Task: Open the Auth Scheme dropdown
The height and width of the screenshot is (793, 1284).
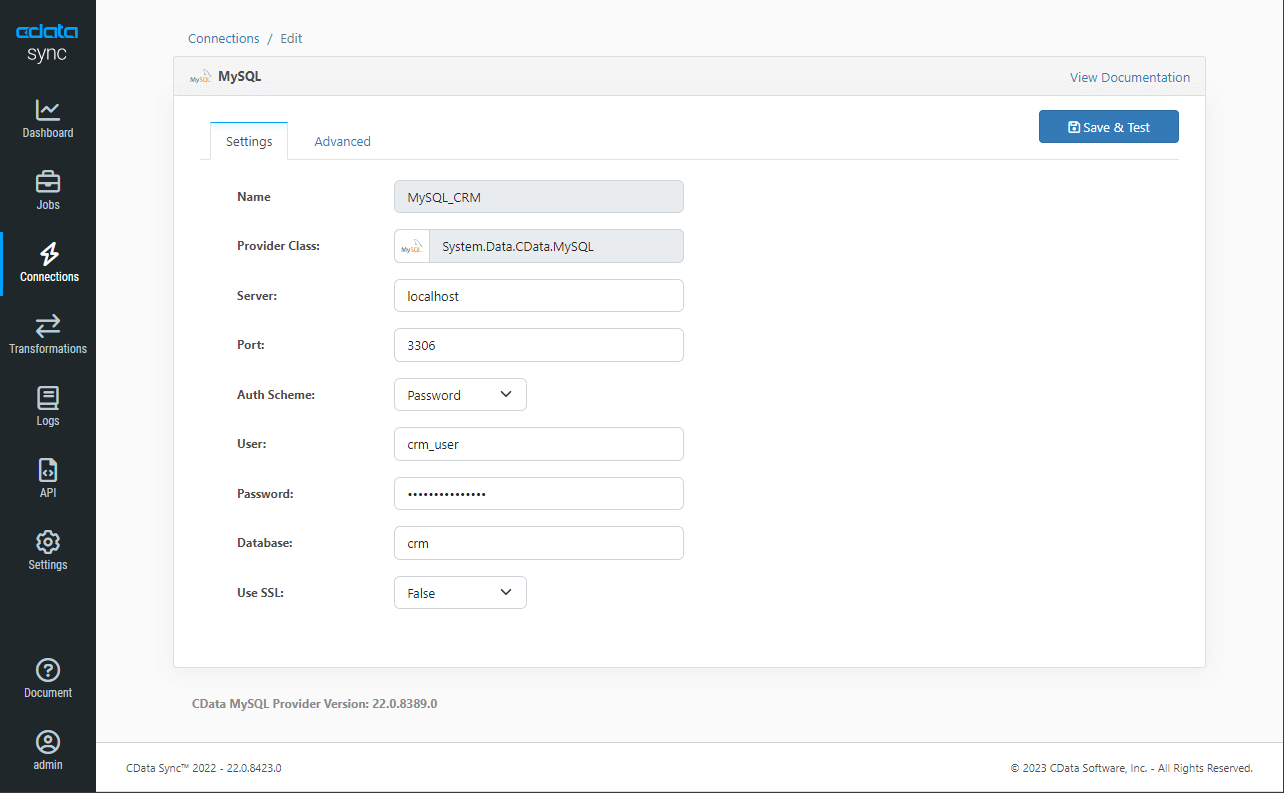Action: point(460,394)
